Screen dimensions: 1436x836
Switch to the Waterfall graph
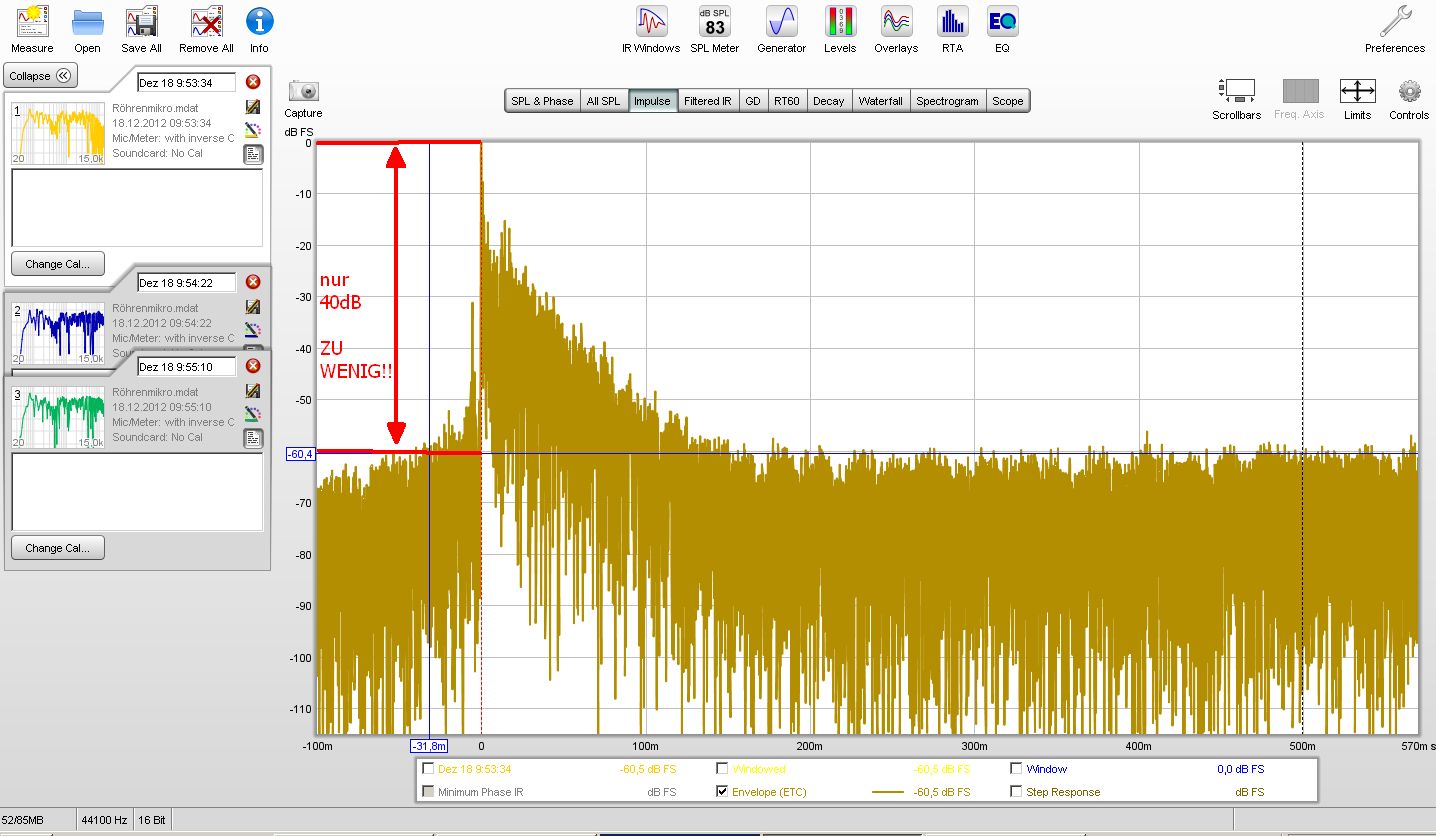tap(881, 101)
